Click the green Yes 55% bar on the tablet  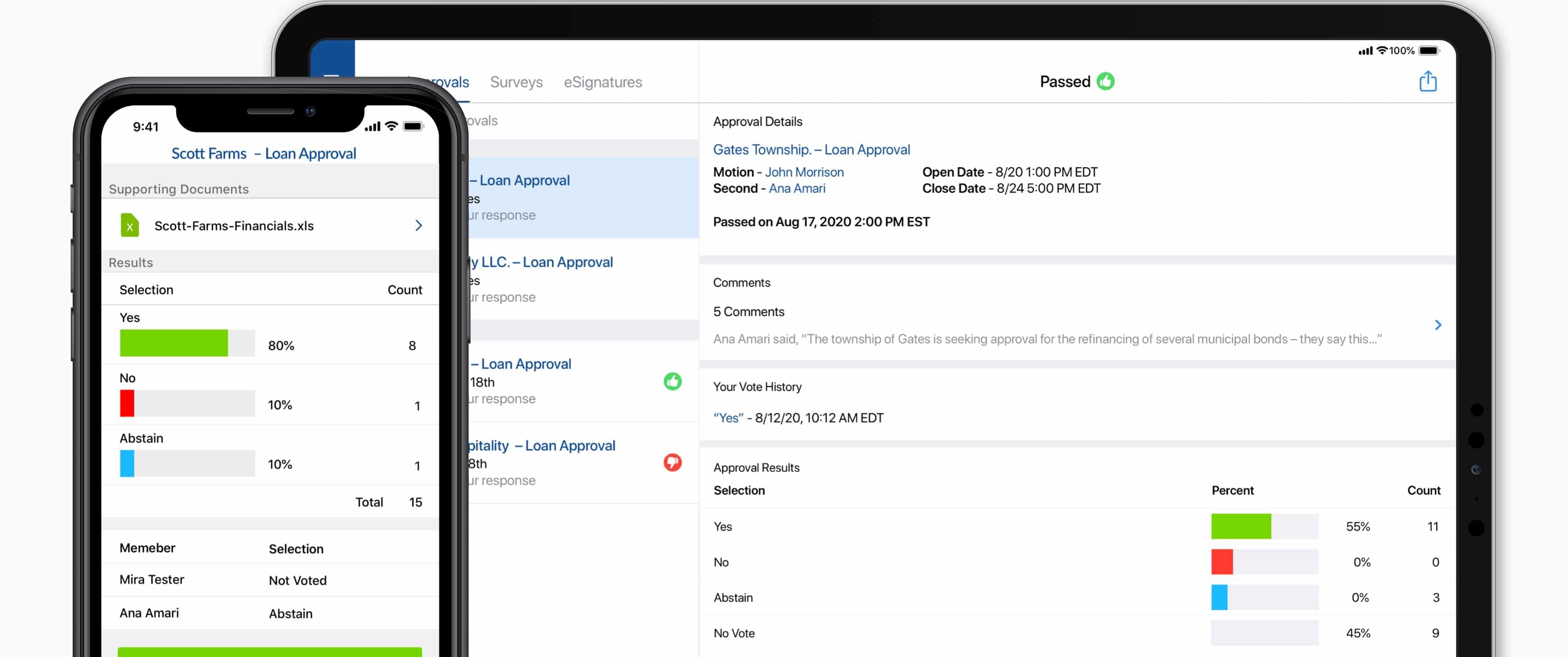click(1241, 526)
